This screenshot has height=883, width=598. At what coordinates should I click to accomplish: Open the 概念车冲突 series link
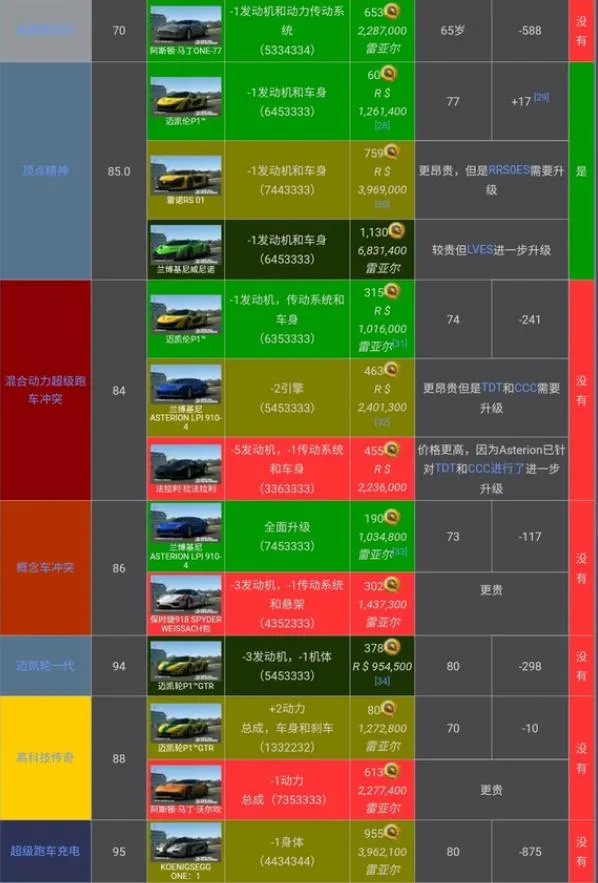click(45, 568)
